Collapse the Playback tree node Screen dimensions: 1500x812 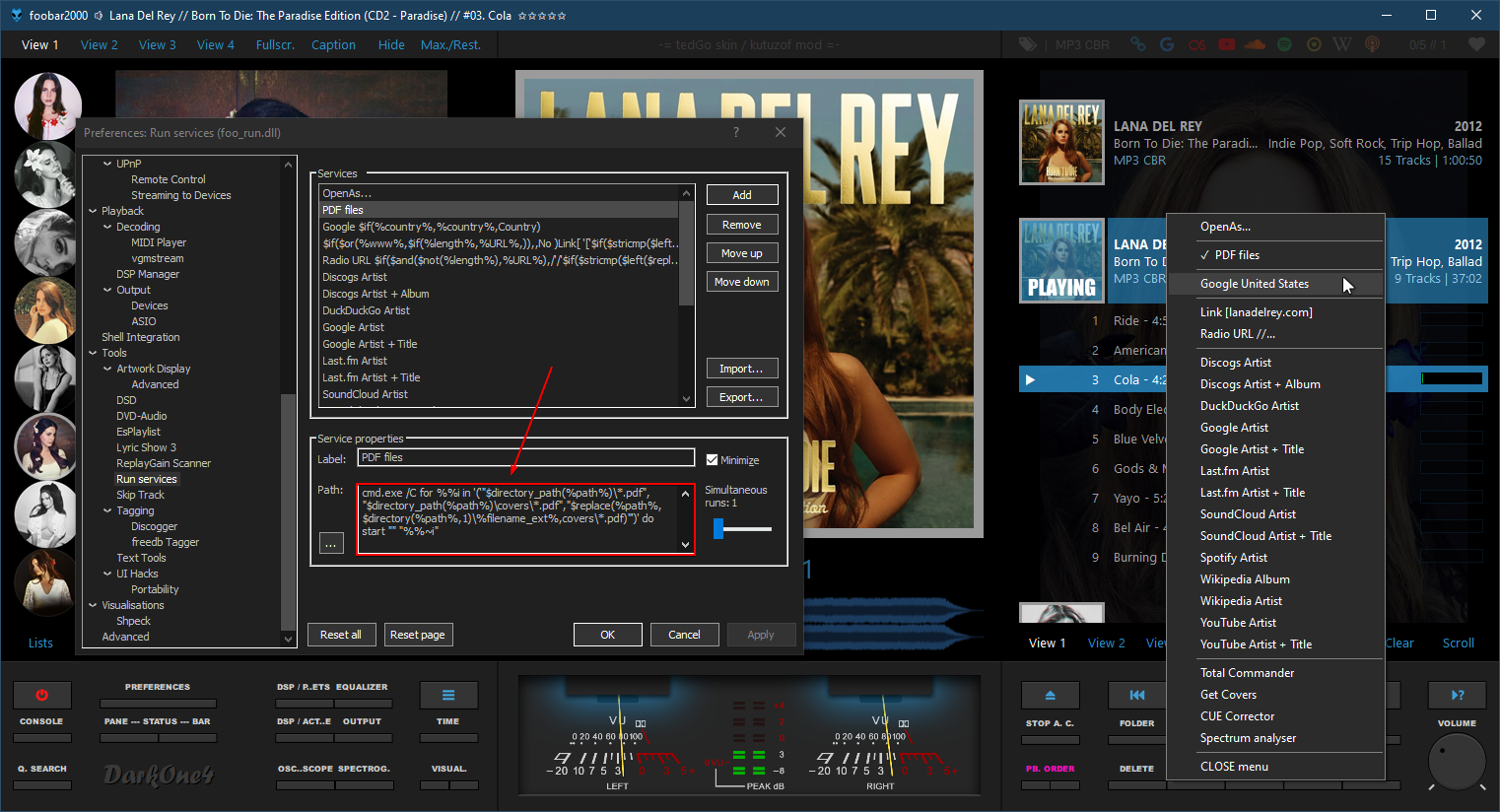(93, 211)
